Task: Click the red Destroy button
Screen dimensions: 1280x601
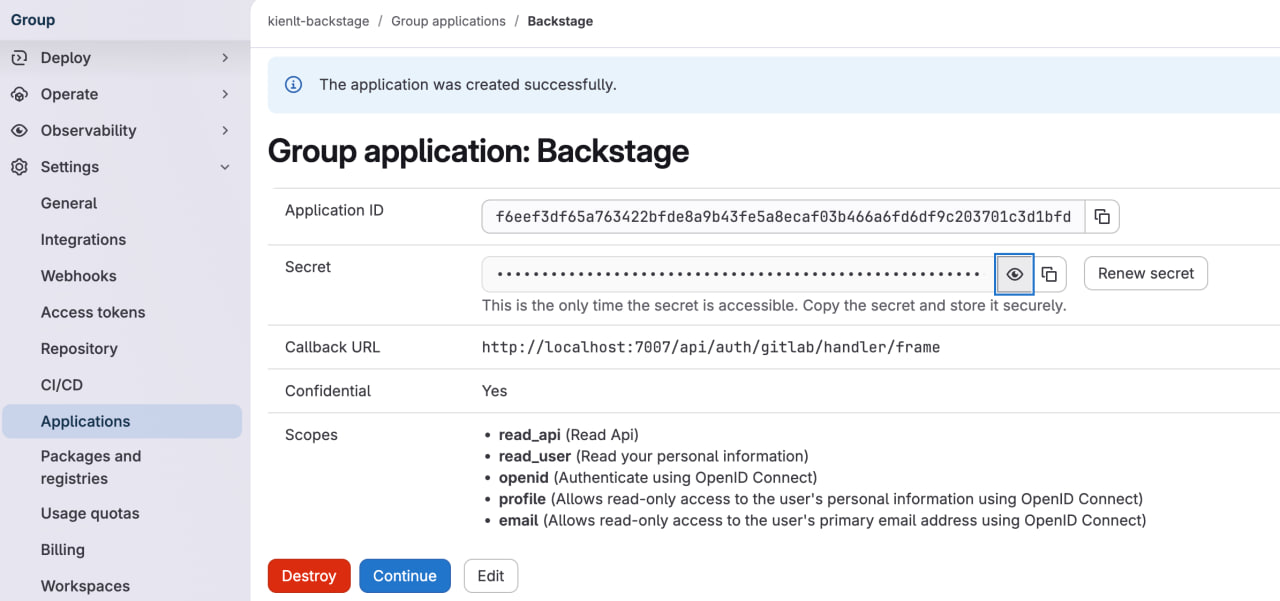Action: coord(309,576)
